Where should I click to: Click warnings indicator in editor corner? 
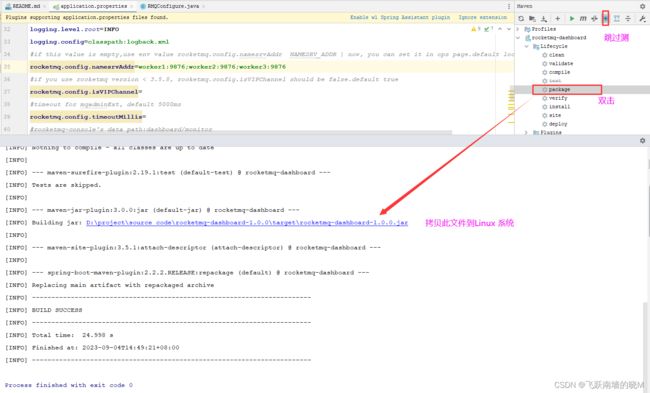(475, 29)
